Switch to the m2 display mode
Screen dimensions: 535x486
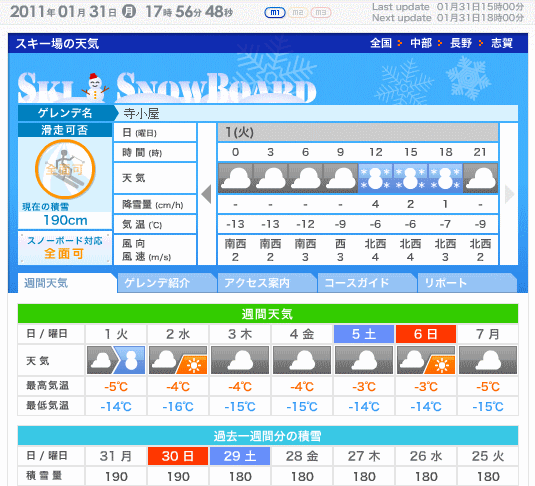click(298, 13)
